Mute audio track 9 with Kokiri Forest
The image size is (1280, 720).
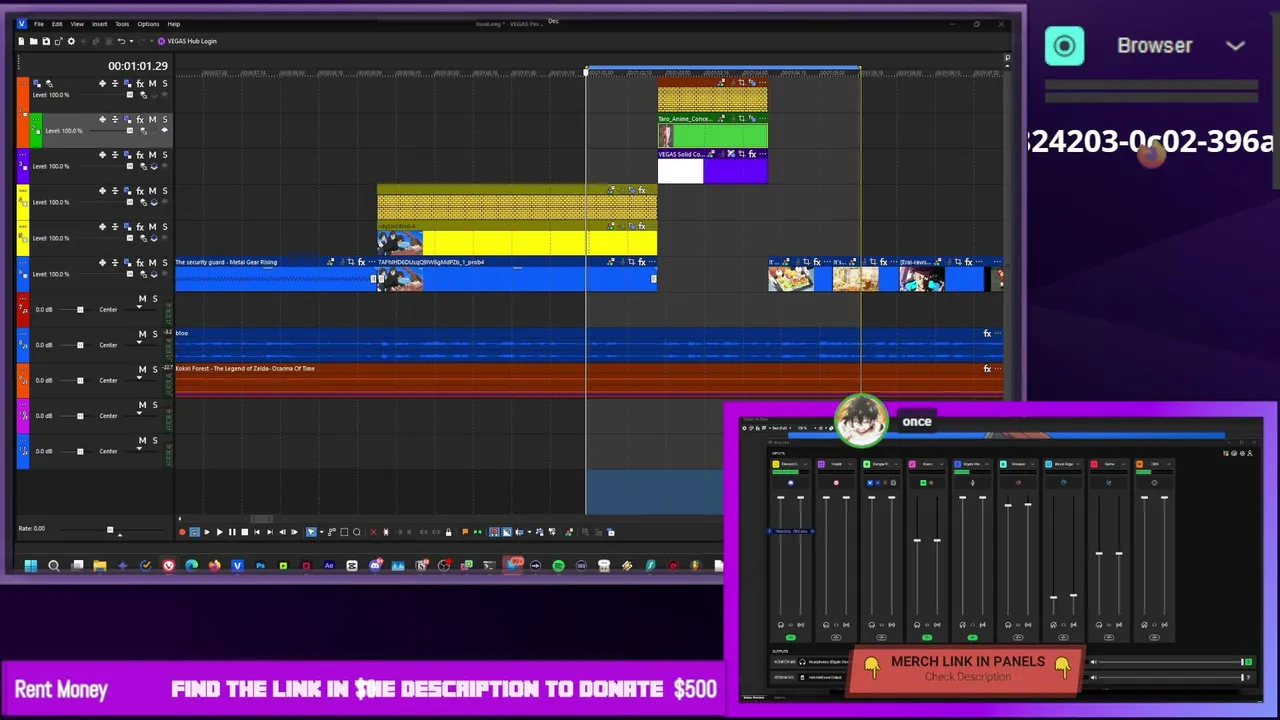[x=142, y=369]
